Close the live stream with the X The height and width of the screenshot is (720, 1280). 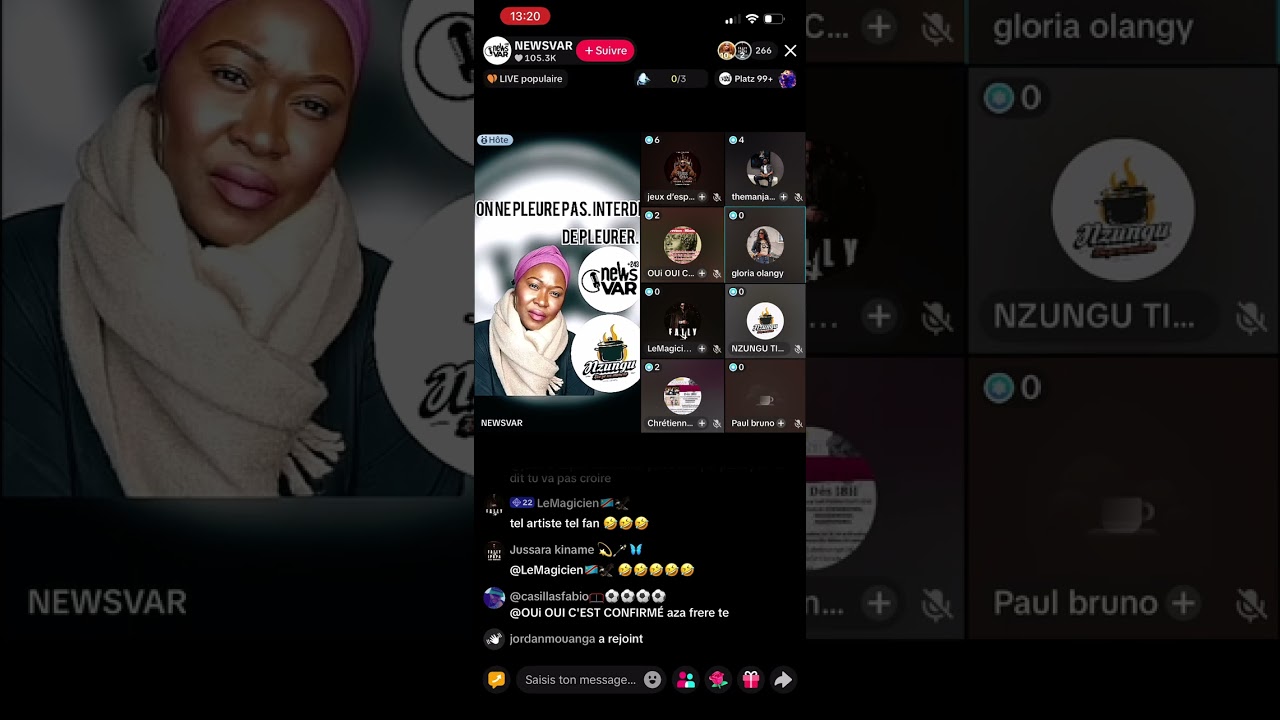790,50
